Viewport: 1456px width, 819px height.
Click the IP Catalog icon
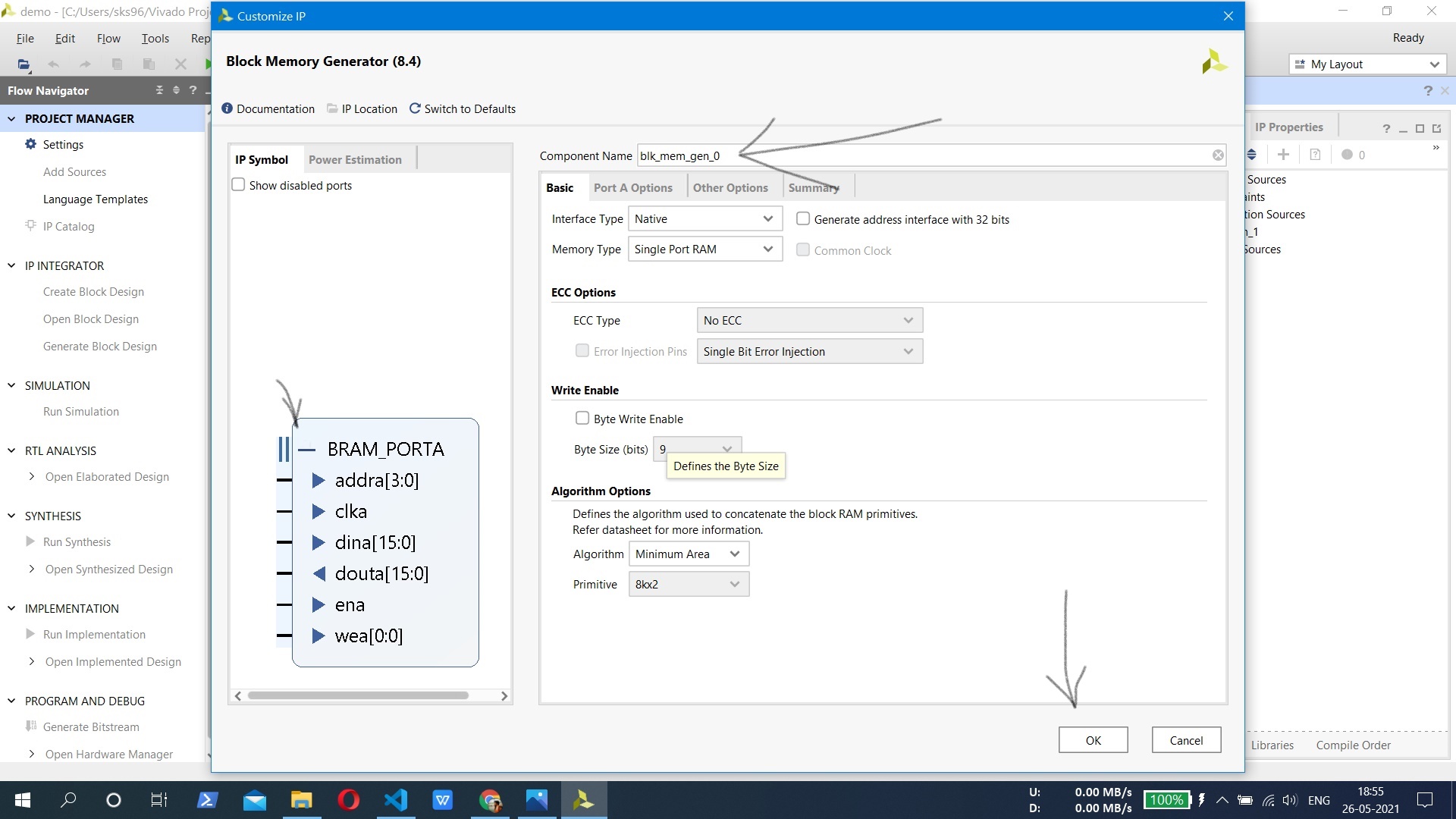(31, 226)
